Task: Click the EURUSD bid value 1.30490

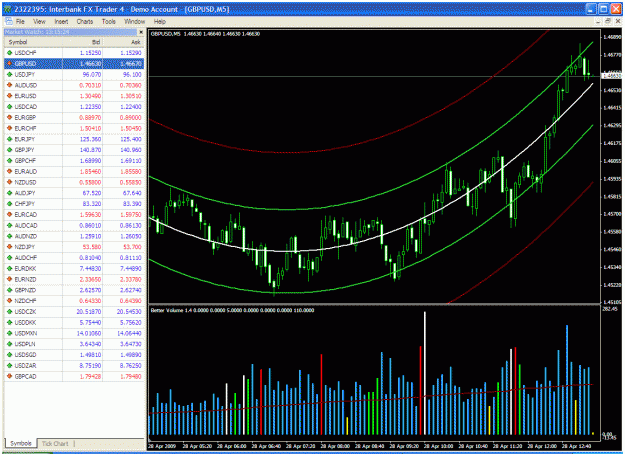Action: [x=90, y=96]
